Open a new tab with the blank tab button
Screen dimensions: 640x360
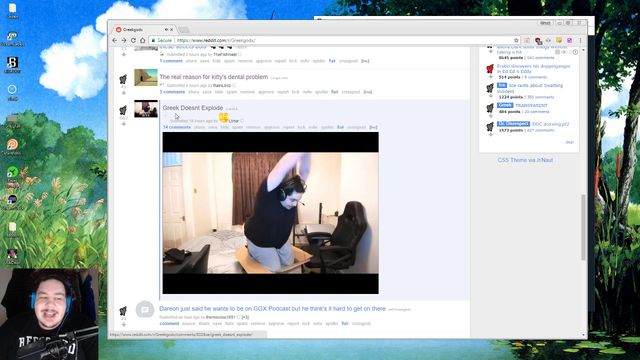[x=184, y=30]
